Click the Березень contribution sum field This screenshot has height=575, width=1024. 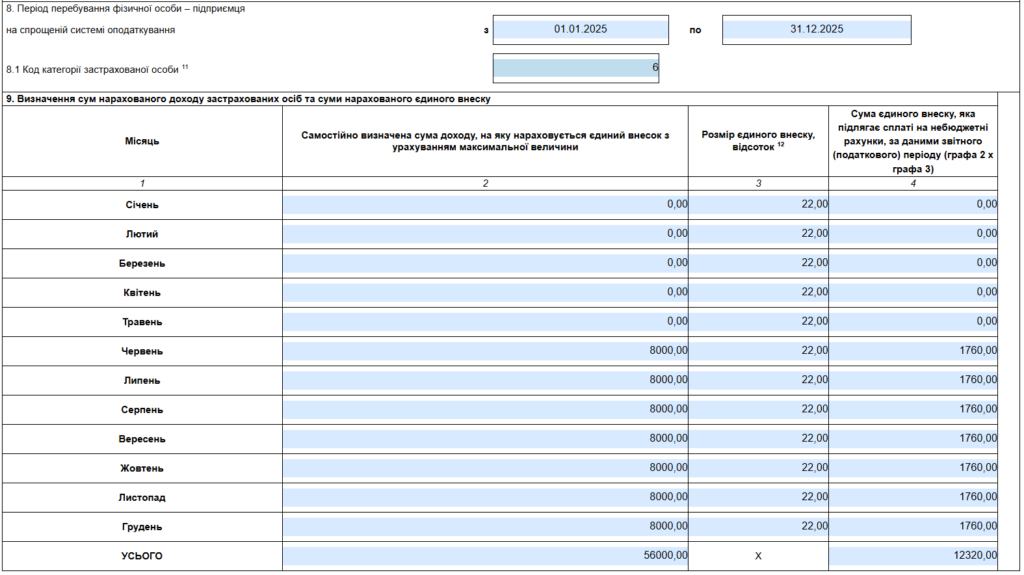pos(913,263)
